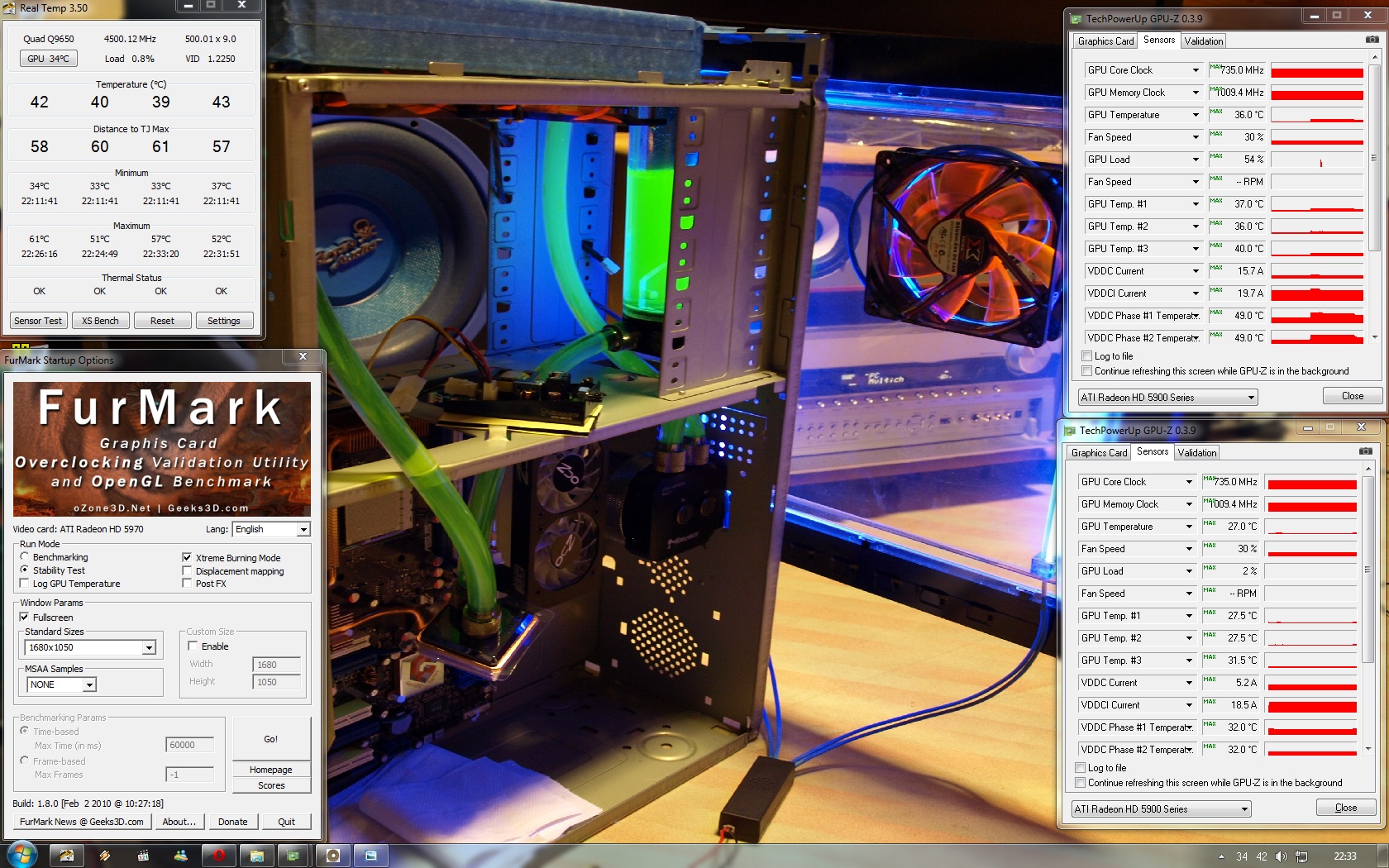1389x868 pixels.
Task: Click camera screenshot icon in lower GPU-Z window
Action: [x=1365, y=451]
